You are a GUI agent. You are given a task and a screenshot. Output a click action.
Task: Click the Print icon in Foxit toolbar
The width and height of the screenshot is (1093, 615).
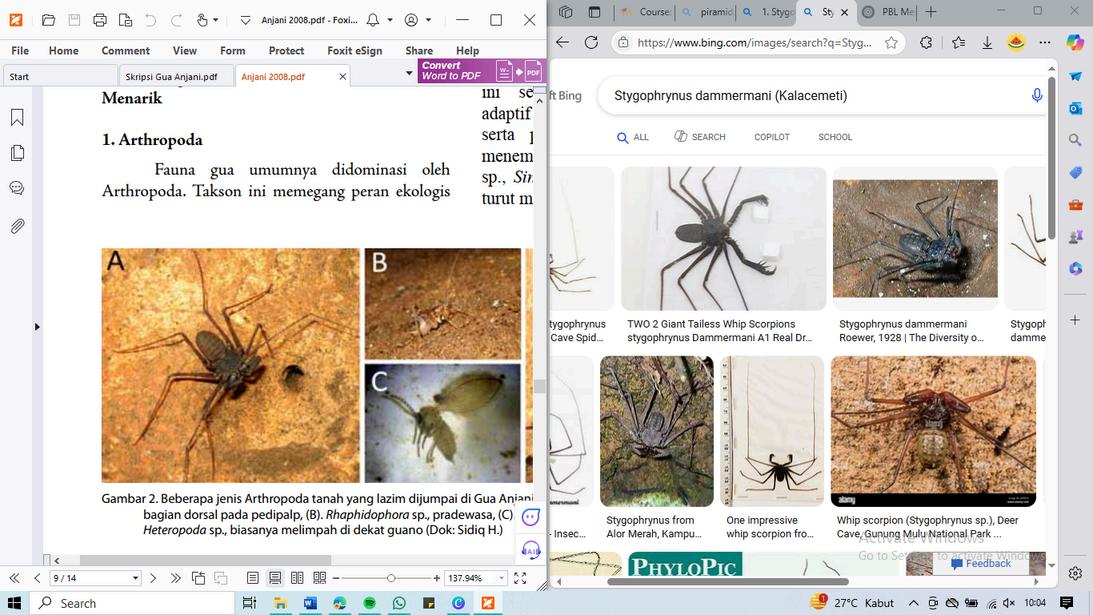pos(99,20)
